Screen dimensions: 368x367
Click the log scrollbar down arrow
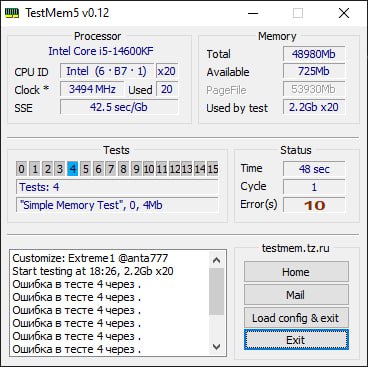tap(217, 347)
